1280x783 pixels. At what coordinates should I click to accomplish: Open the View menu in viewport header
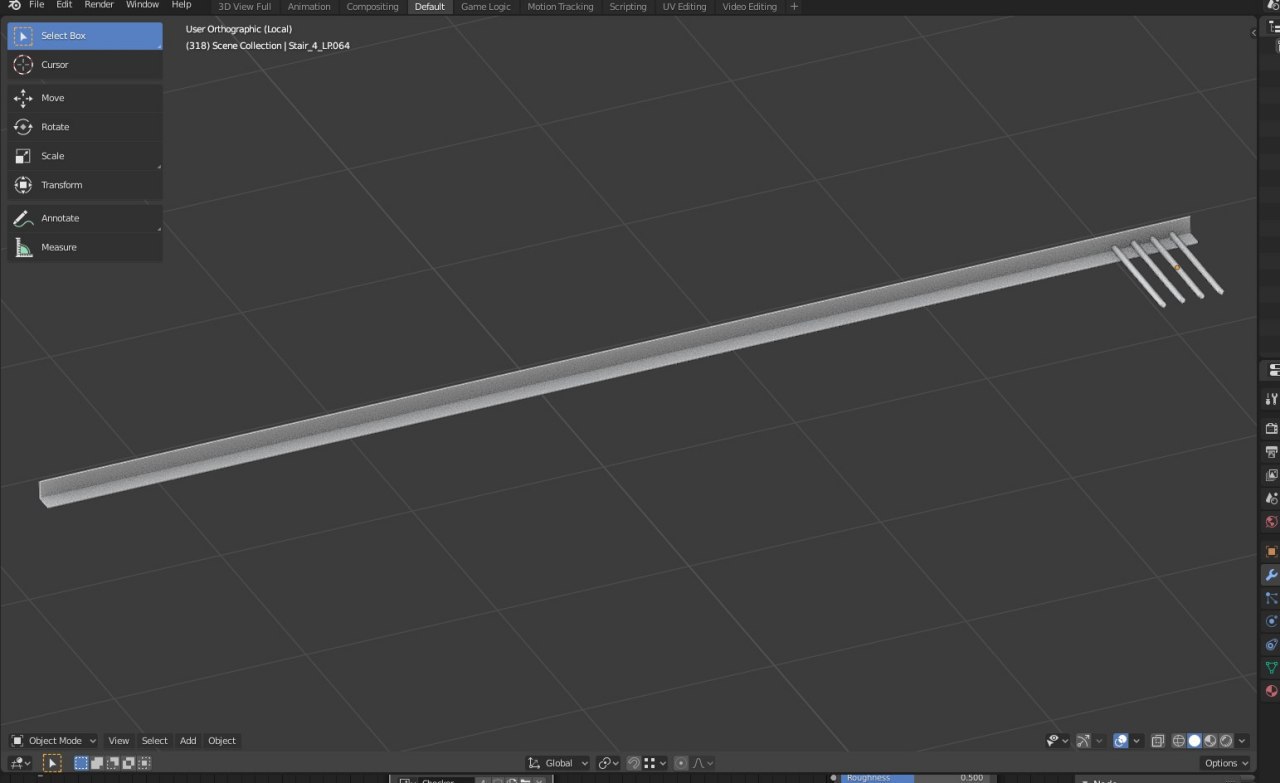click(119, 741)
